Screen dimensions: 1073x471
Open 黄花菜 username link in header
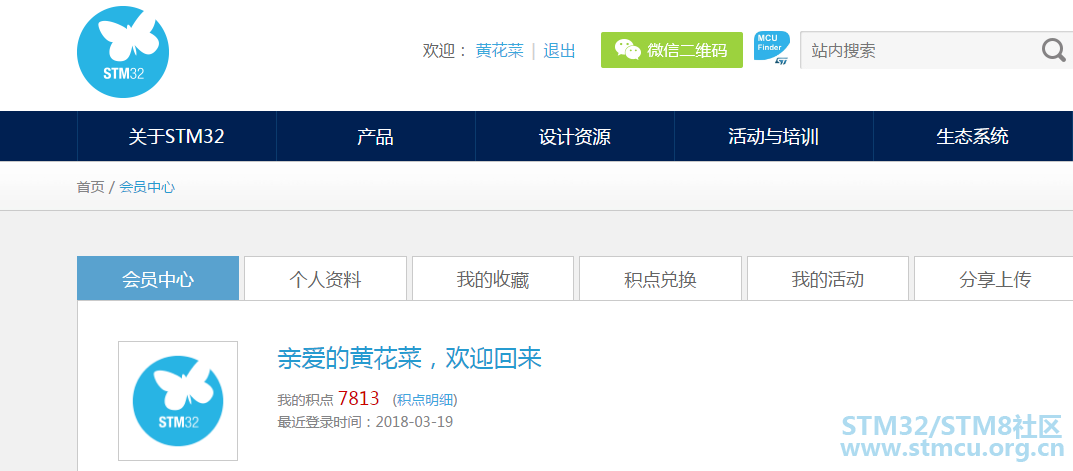click(x=500, y=51)
